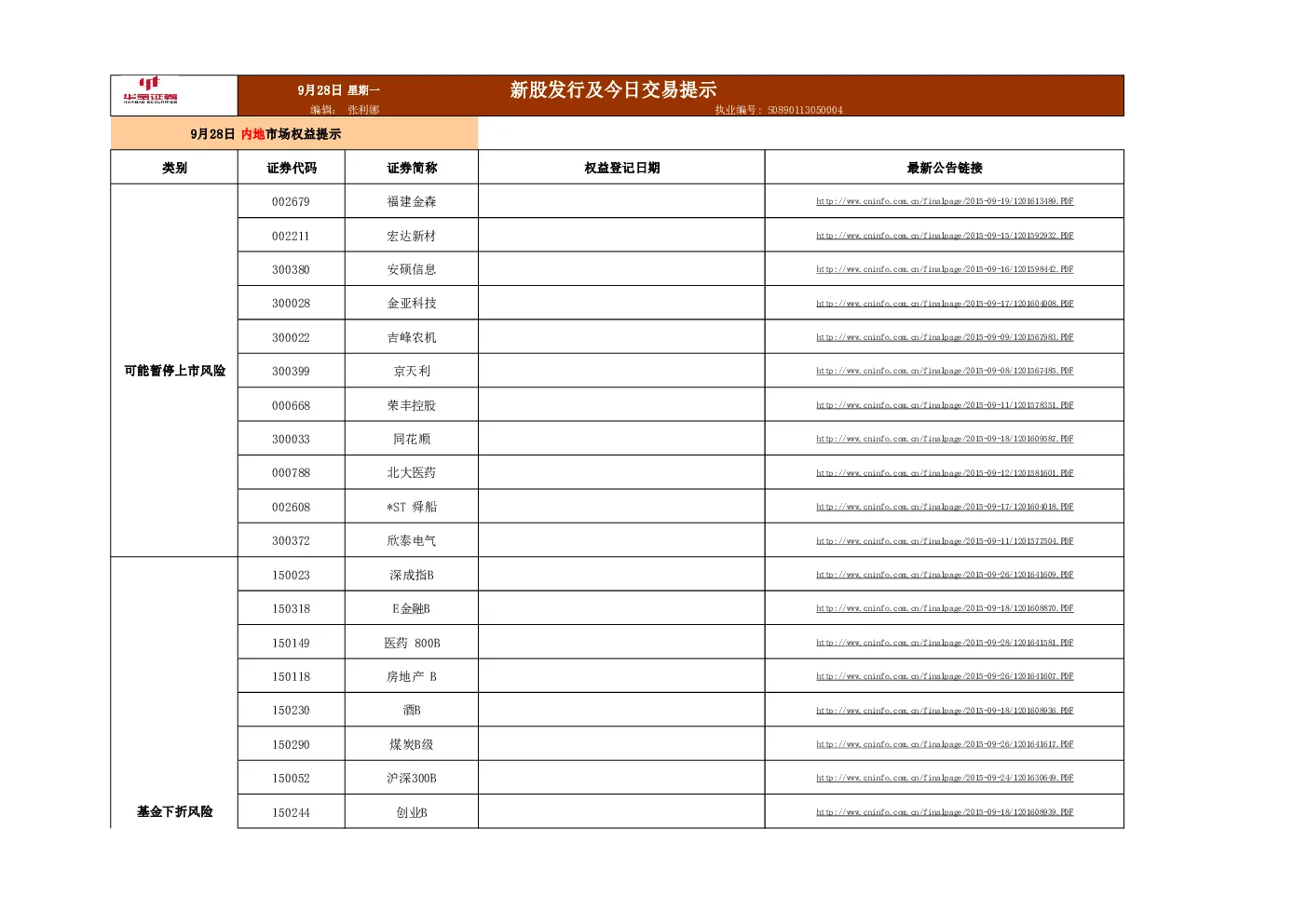The width and height of the screenshot is (1307, 924).
Task: Click the editor name 张利娜
Action: click(363, 110)
